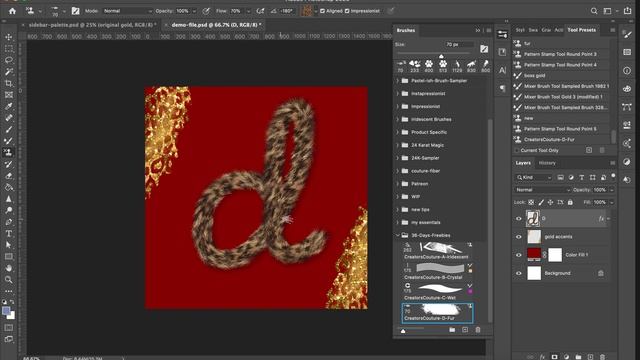Viewport: 640px width, 360px height.
Task: Toggle airbrush build-up in options bar
Action: click(x=260, y=11)
